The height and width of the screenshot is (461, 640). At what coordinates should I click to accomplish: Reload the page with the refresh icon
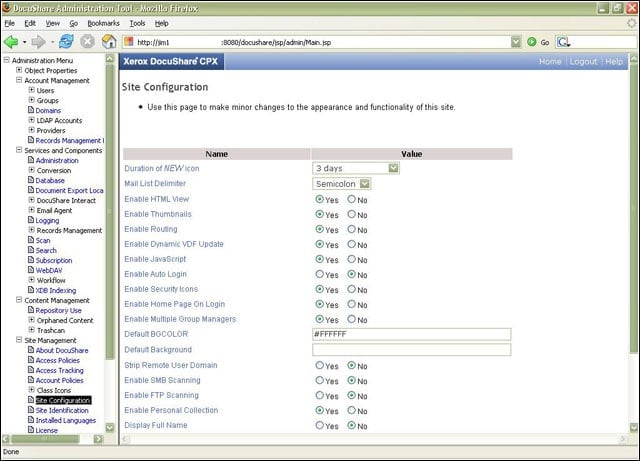66,42
